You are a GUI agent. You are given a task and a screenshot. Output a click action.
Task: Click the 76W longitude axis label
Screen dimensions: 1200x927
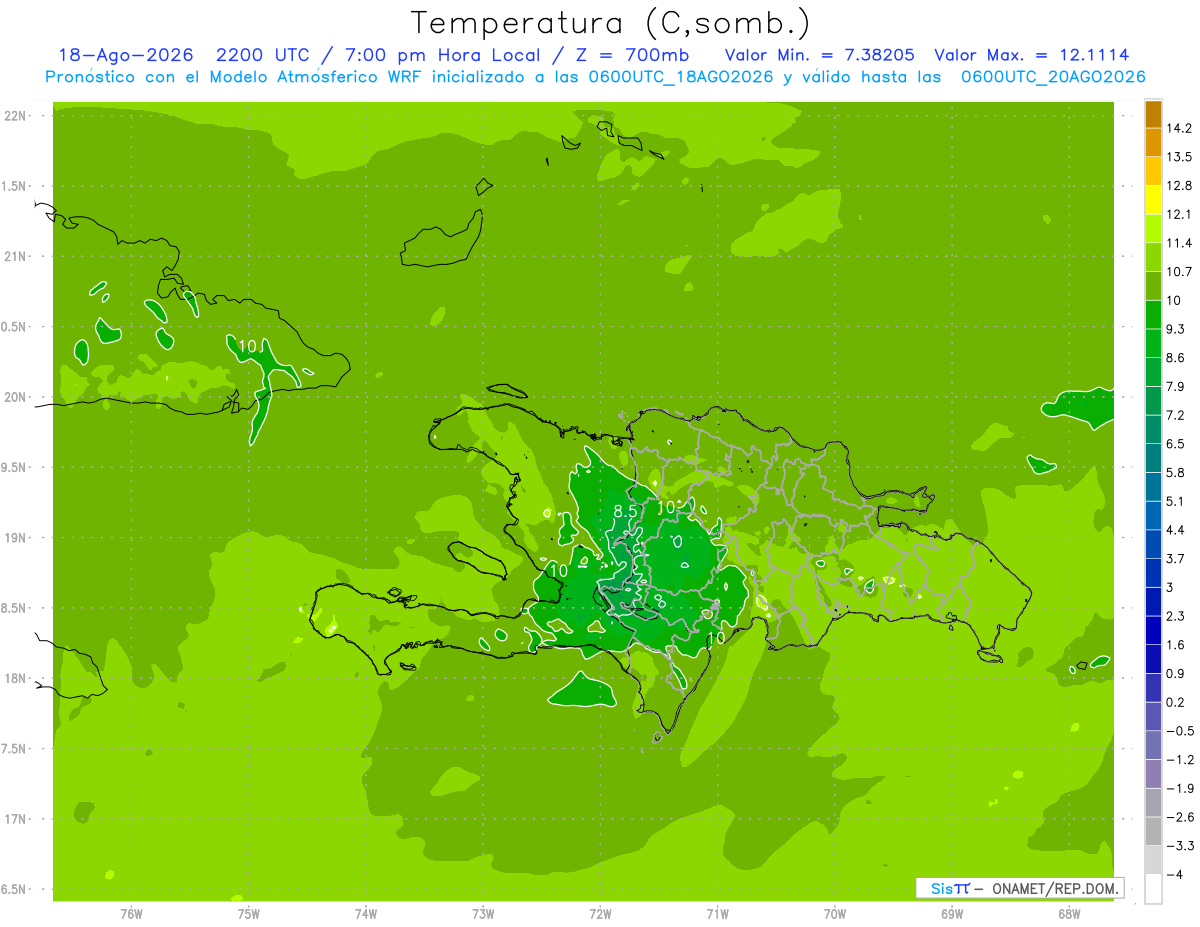click(131, 914)
